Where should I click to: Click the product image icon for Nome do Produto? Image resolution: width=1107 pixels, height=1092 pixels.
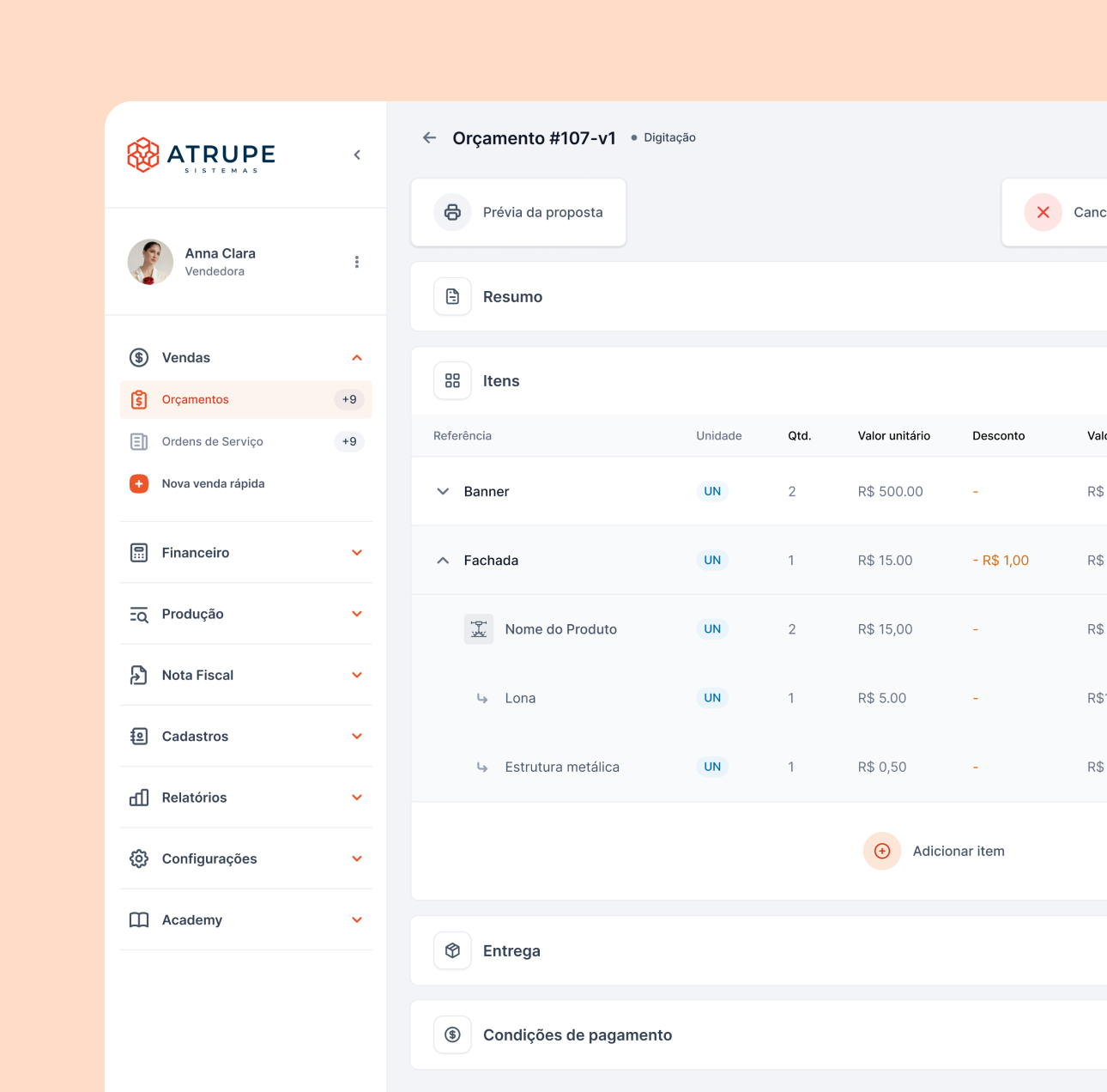(479, 629)
